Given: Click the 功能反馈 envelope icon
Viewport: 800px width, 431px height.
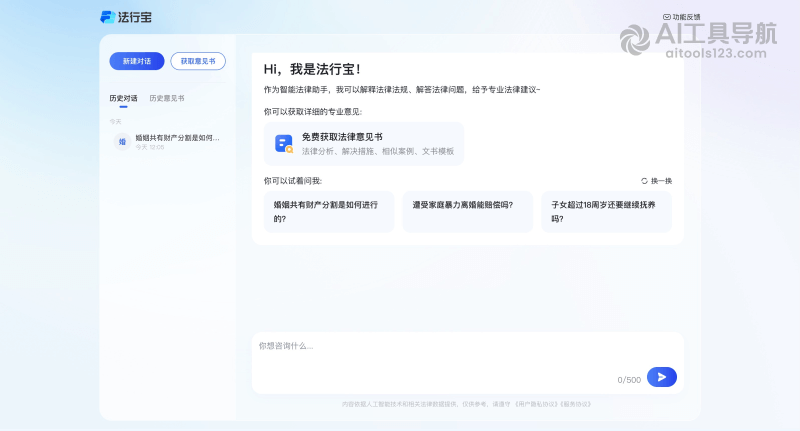Looking at the screenshot, I should point(666,17).
